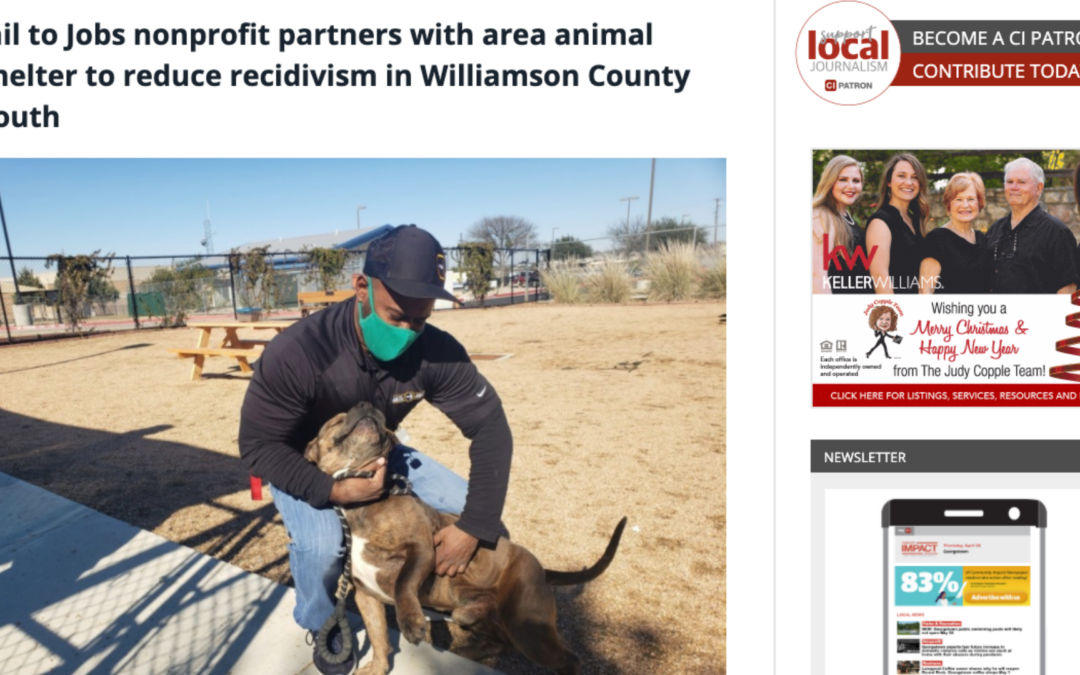Click the Support Local Journalism circular logo
The width and height of the screenshot is (1080, 675).
click(x=848, y=53)
